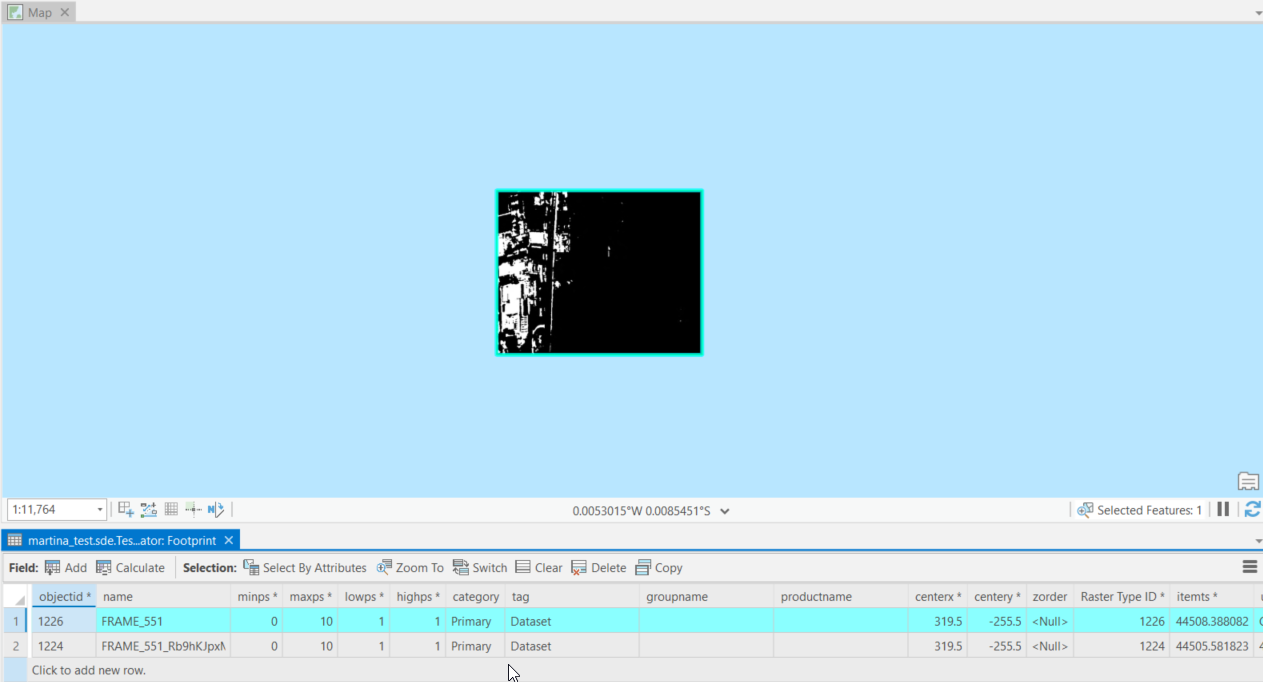Screen dimensions: 1263x682
Task: Click the Snapping icon in the map status bar
Action: click(x=126, y=510)
